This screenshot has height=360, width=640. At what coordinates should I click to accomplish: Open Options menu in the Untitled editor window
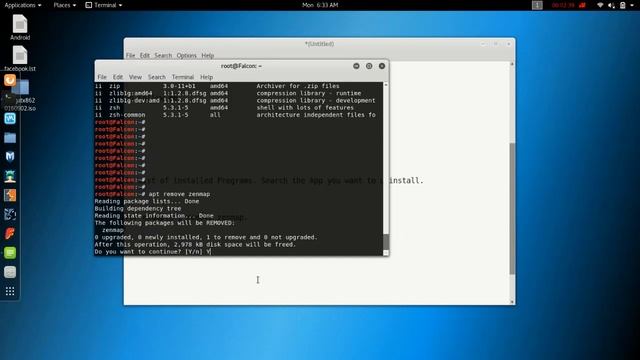[x=187, y=56]
